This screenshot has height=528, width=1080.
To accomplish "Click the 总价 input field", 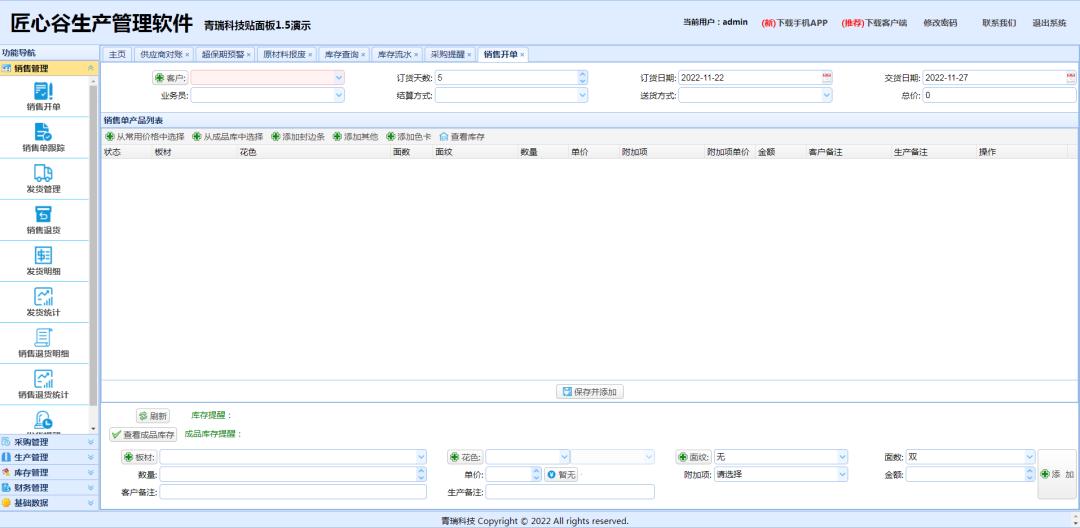I will (999, 96).
